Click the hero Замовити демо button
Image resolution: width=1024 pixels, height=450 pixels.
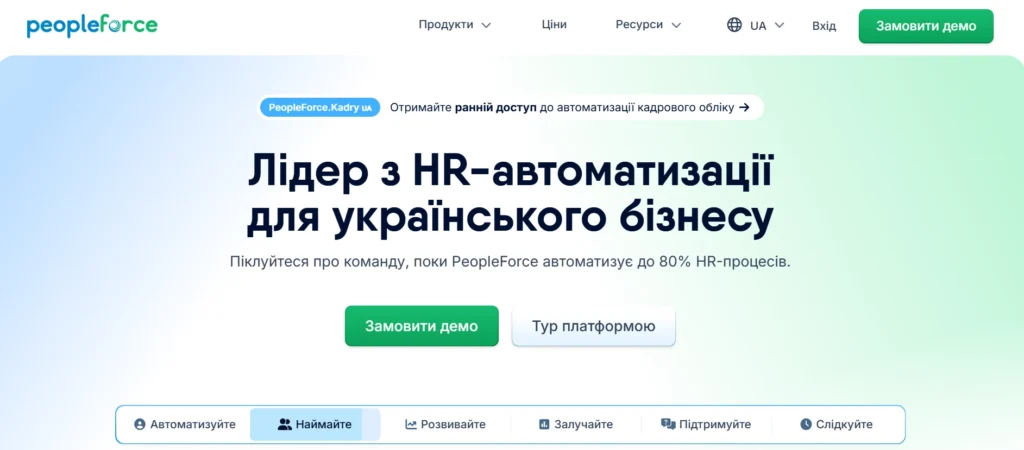pos(422,326)
